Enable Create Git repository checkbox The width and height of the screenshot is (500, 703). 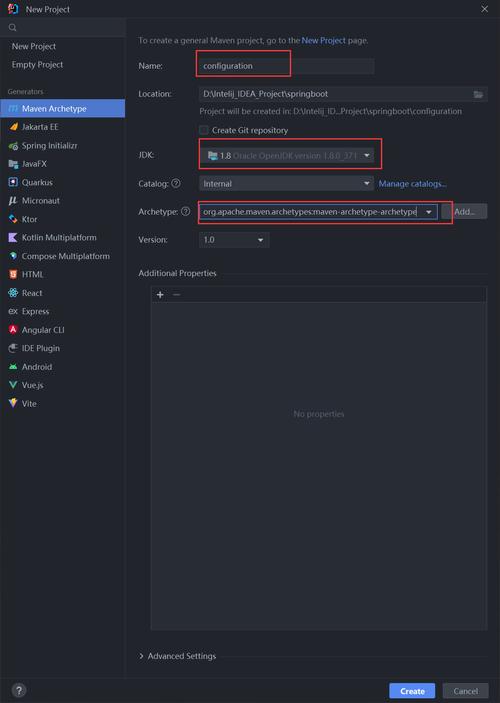204,130
